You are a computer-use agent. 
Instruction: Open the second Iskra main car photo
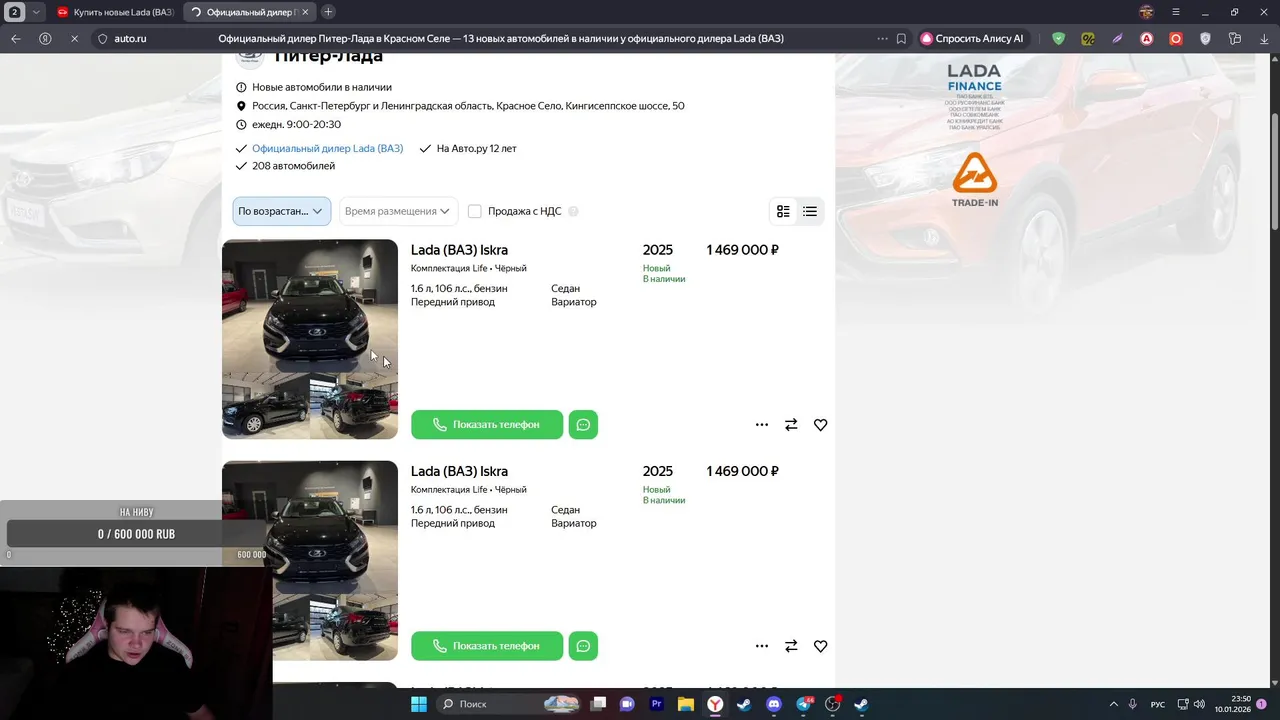click(310, 527)
